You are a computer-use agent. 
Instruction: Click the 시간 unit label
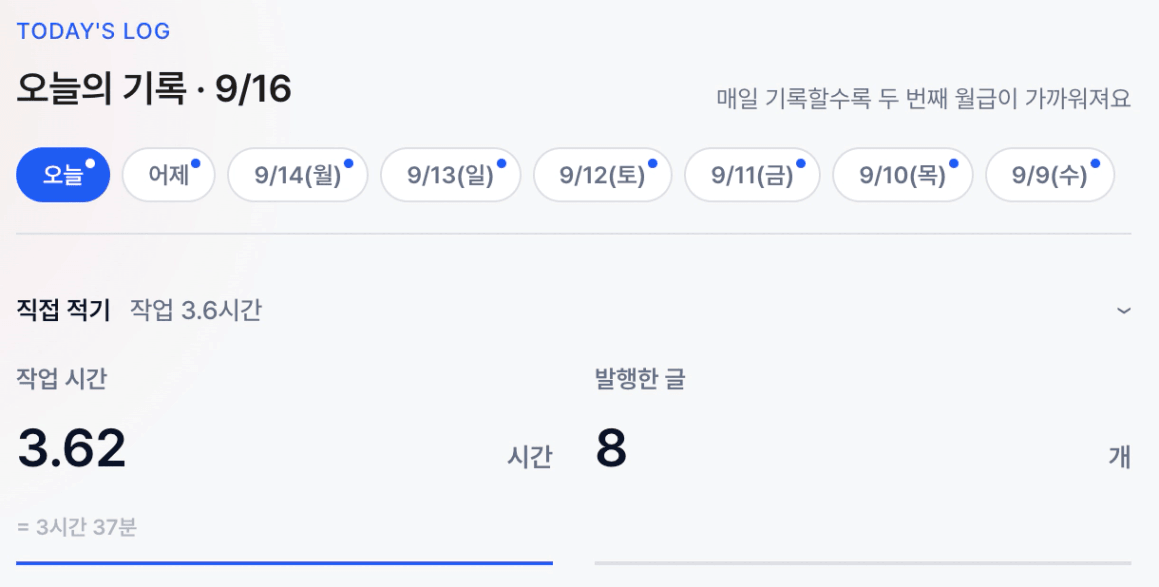(x=529, y=457)
